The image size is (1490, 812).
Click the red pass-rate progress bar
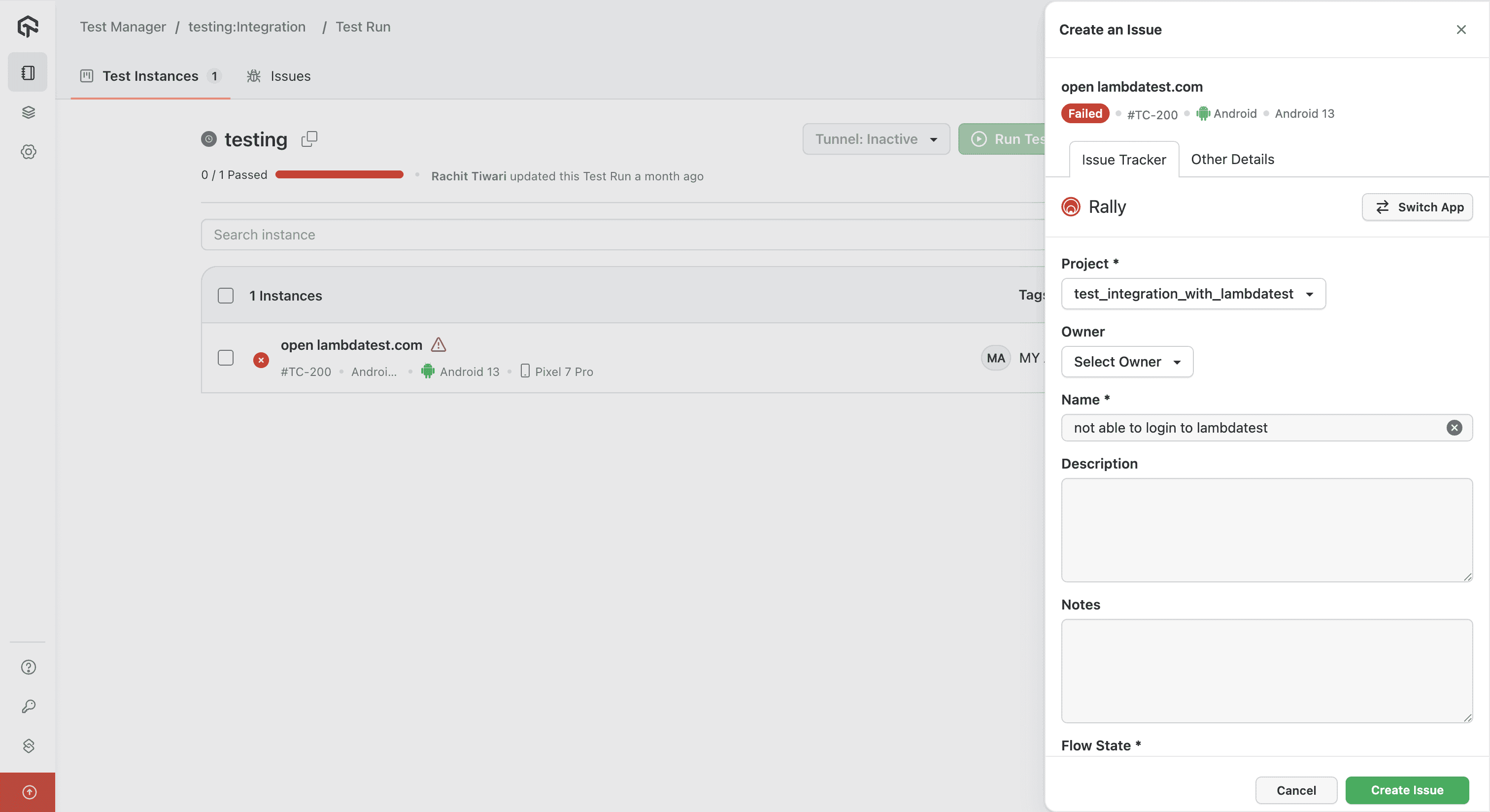[339, 174]
